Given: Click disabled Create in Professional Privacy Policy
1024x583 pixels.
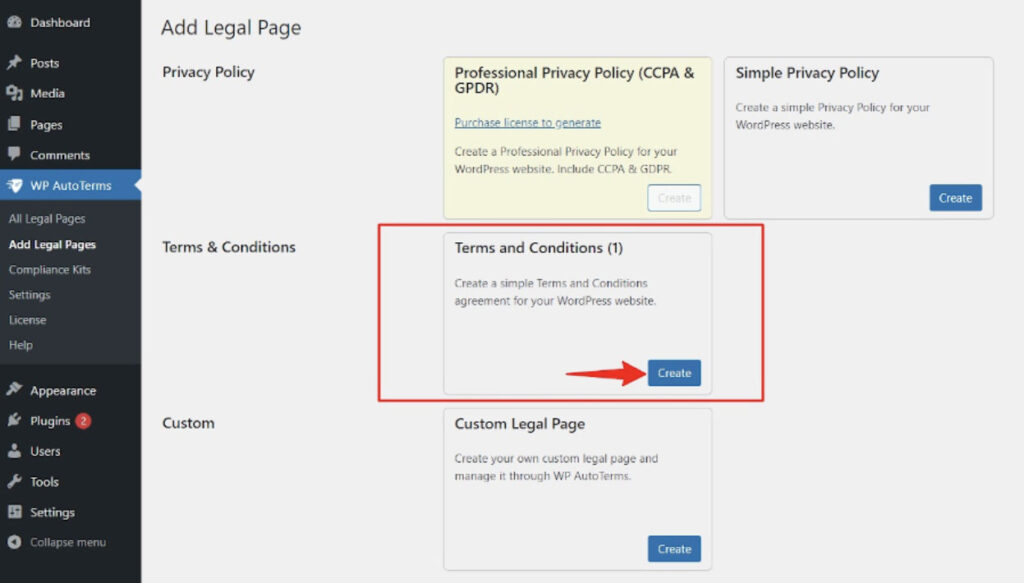Looking at the screenshot, I should 674,198.
